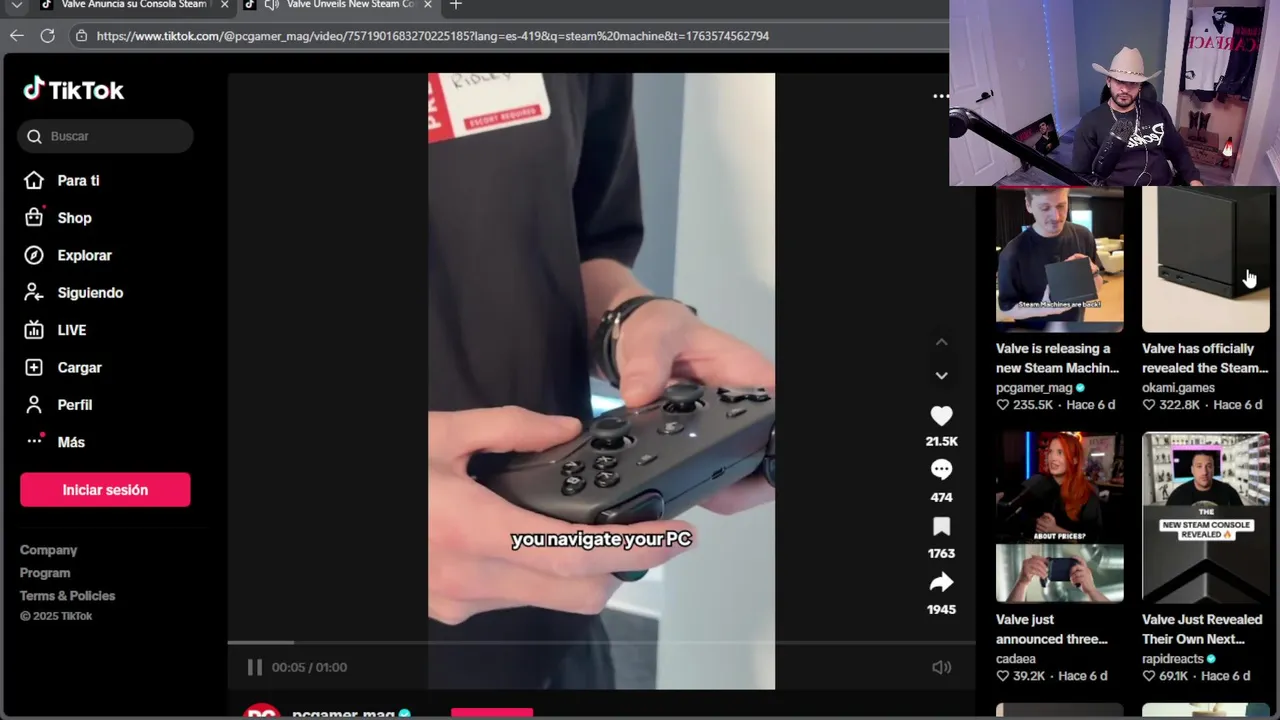Viewport: 1280px width, 720px height.
Task: Open the Siguiendo feed
Action: (73, 293)
